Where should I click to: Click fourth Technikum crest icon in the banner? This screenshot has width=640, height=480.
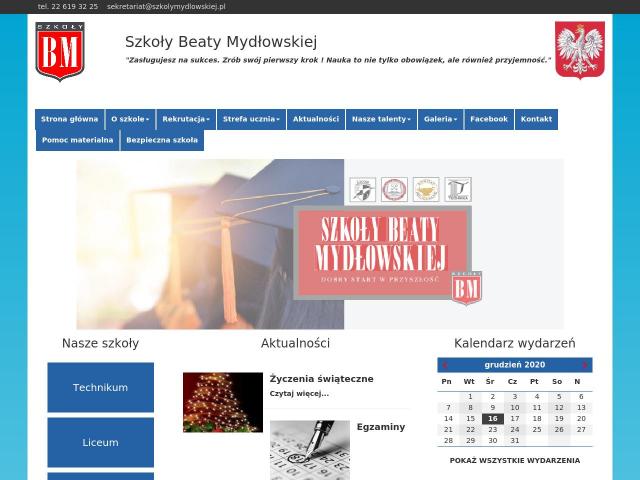(458, 189)
